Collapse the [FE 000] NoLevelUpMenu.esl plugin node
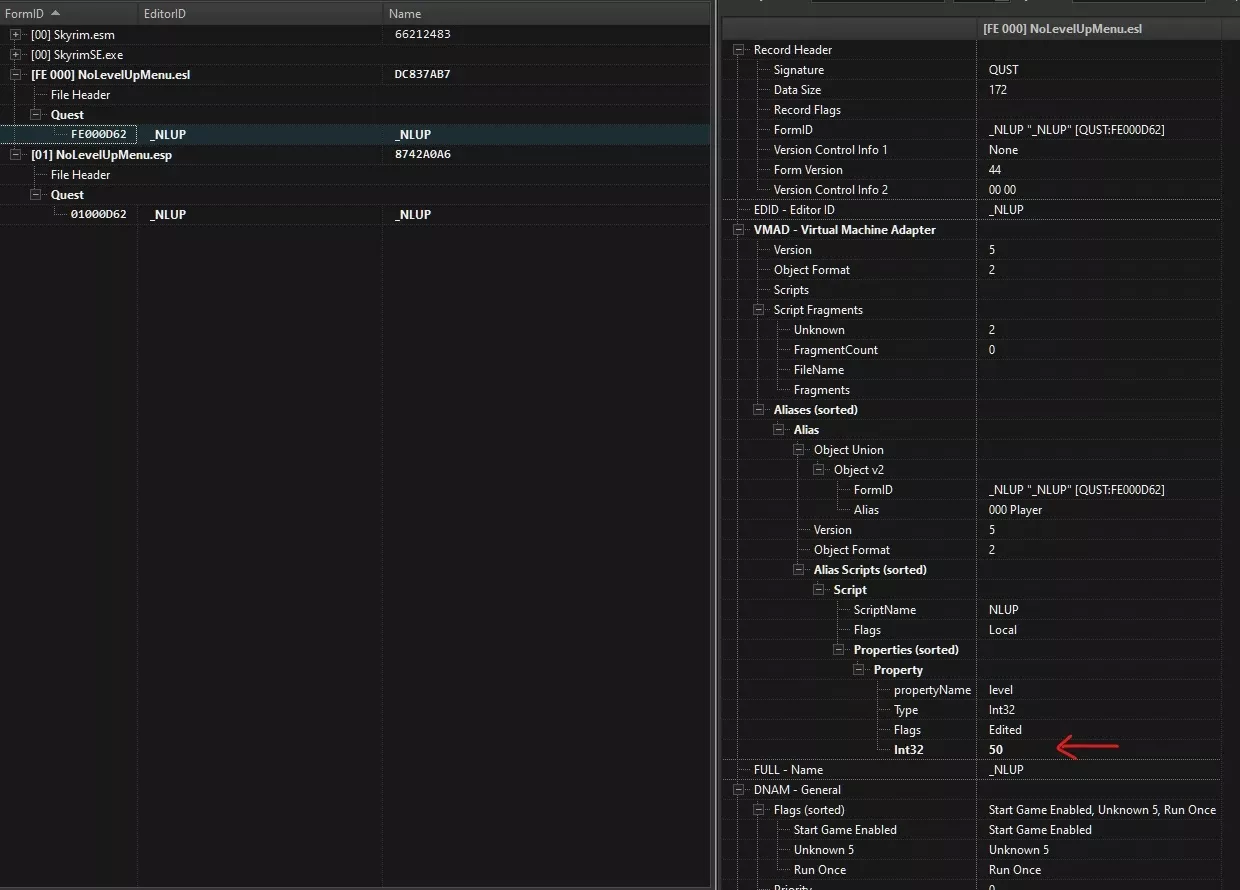This screenshot has width=1240, height=890. pyautogui.click(x=15, y=75)
